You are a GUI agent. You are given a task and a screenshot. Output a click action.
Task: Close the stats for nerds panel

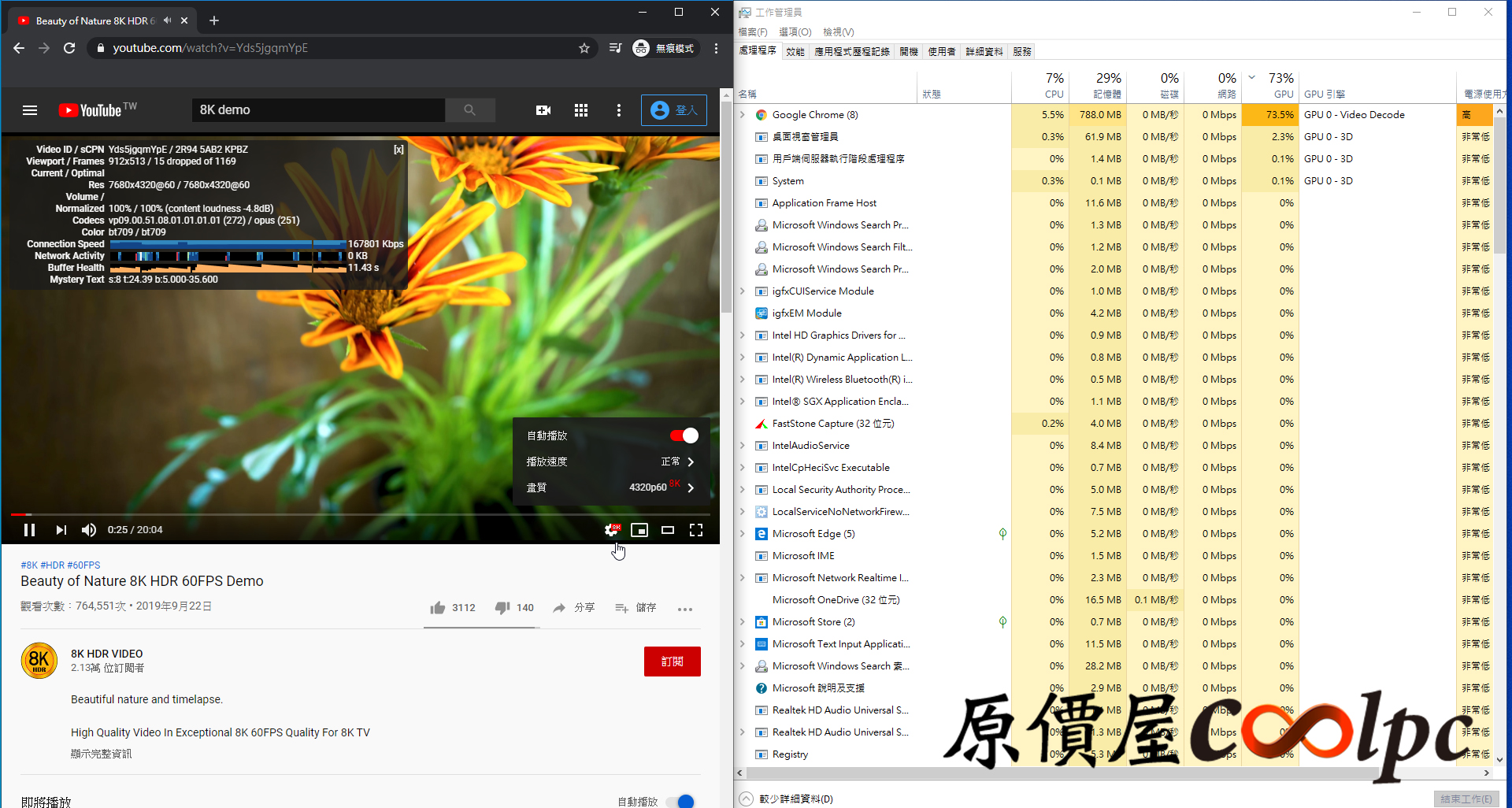click(x=398, y=150)
